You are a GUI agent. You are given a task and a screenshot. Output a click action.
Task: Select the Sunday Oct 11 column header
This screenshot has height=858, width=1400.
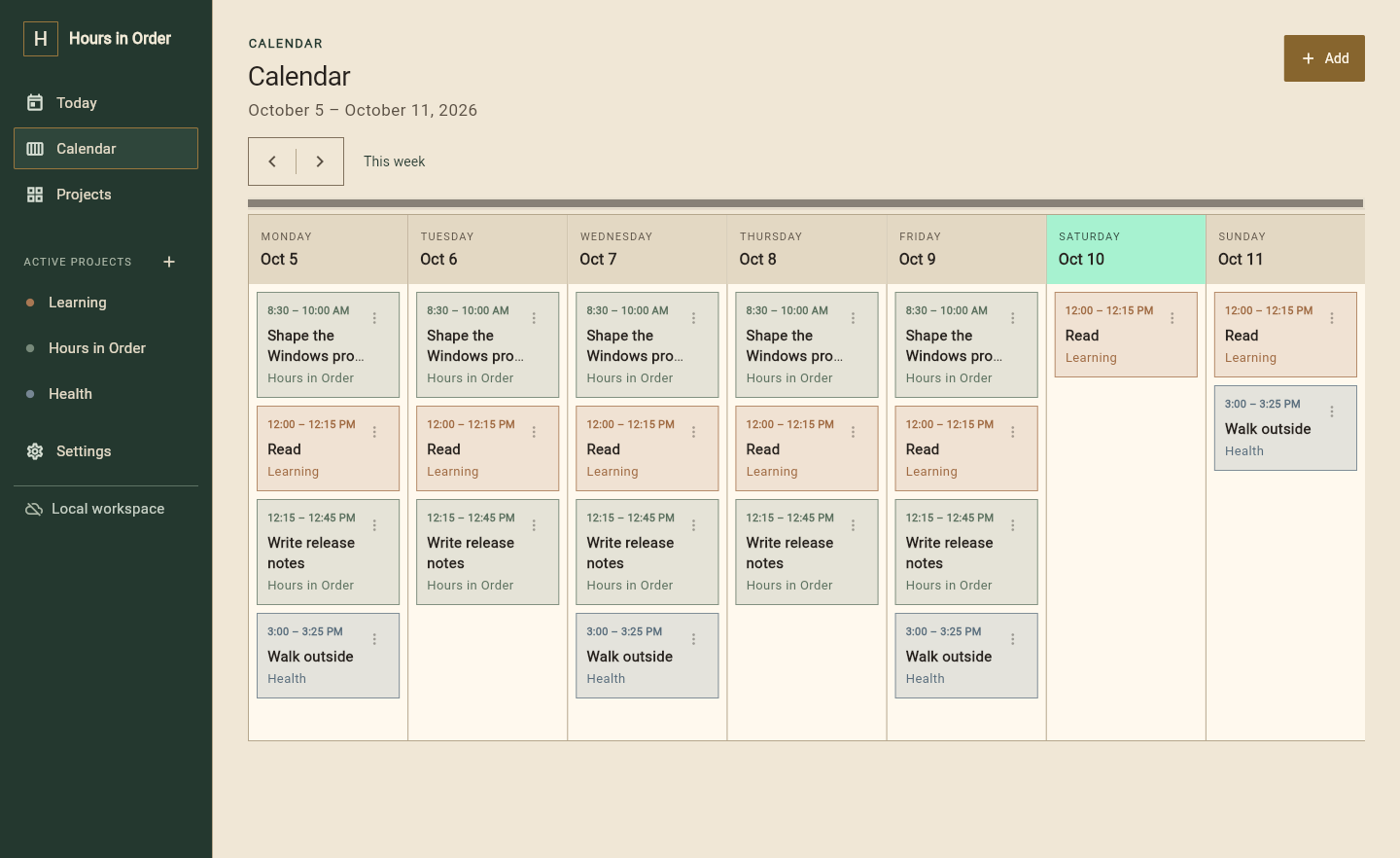(1285, 250)
